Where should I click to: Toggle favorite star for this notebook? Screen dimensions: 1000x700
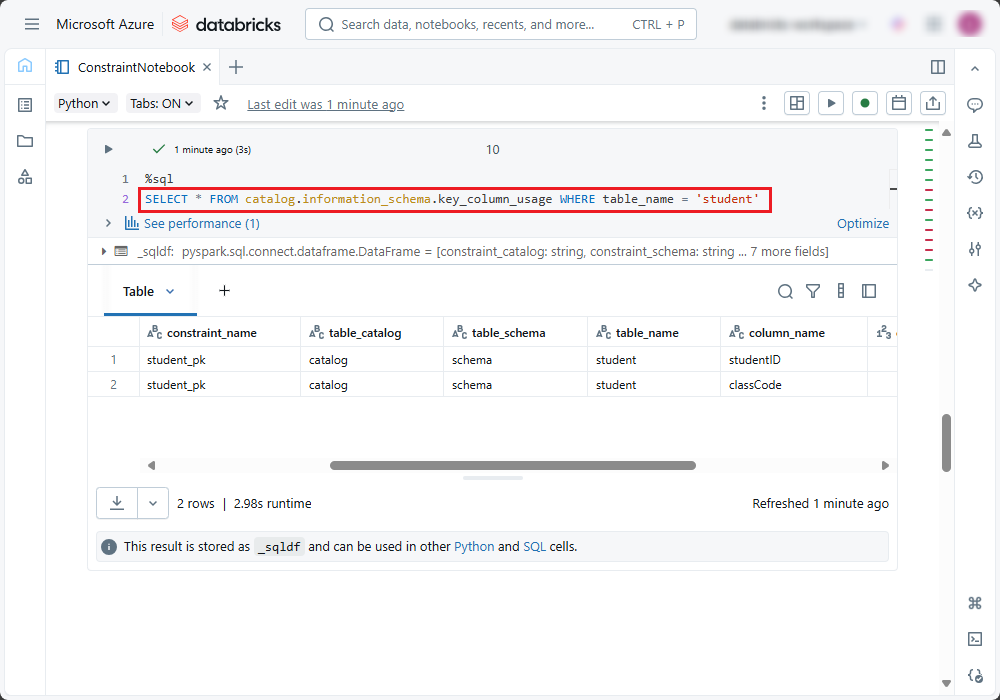coord(221,103)
